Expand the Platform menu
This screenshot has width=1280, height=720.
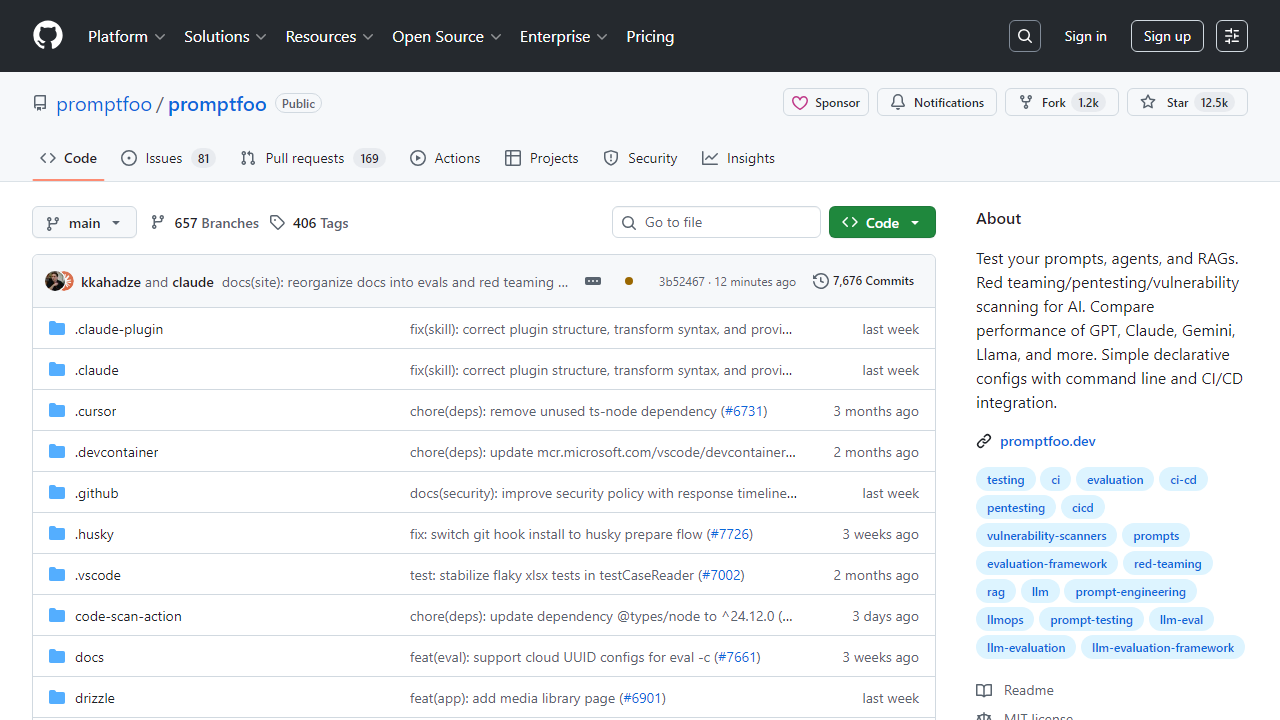pos(127,36)
